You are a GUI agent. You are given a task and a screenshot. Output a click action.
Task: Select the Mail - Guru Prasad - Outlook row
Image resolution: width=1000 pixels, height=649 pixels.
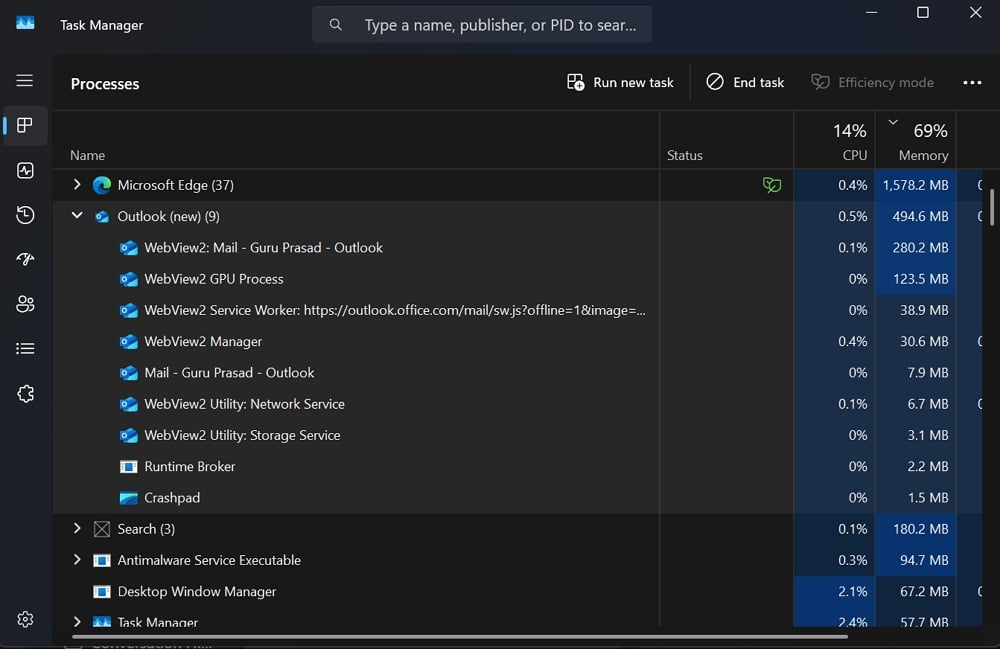pyautogui.click(x=517, y=372)
